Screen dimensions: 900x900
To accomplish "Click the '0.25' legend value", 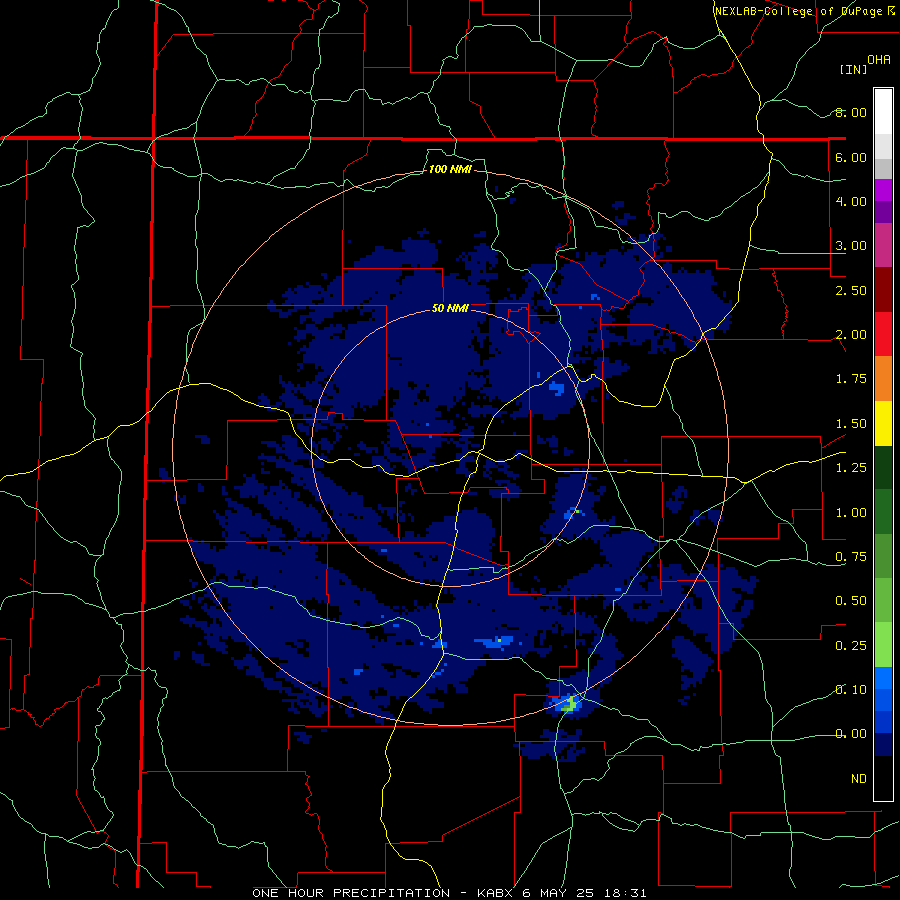I will (x=851, y=646).
